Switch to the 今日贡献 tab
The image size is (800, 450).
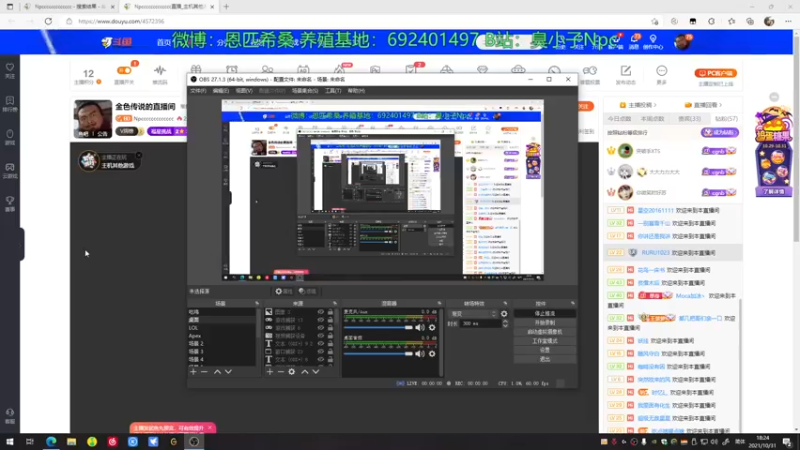pyautogui.click(x=619, y=119)
